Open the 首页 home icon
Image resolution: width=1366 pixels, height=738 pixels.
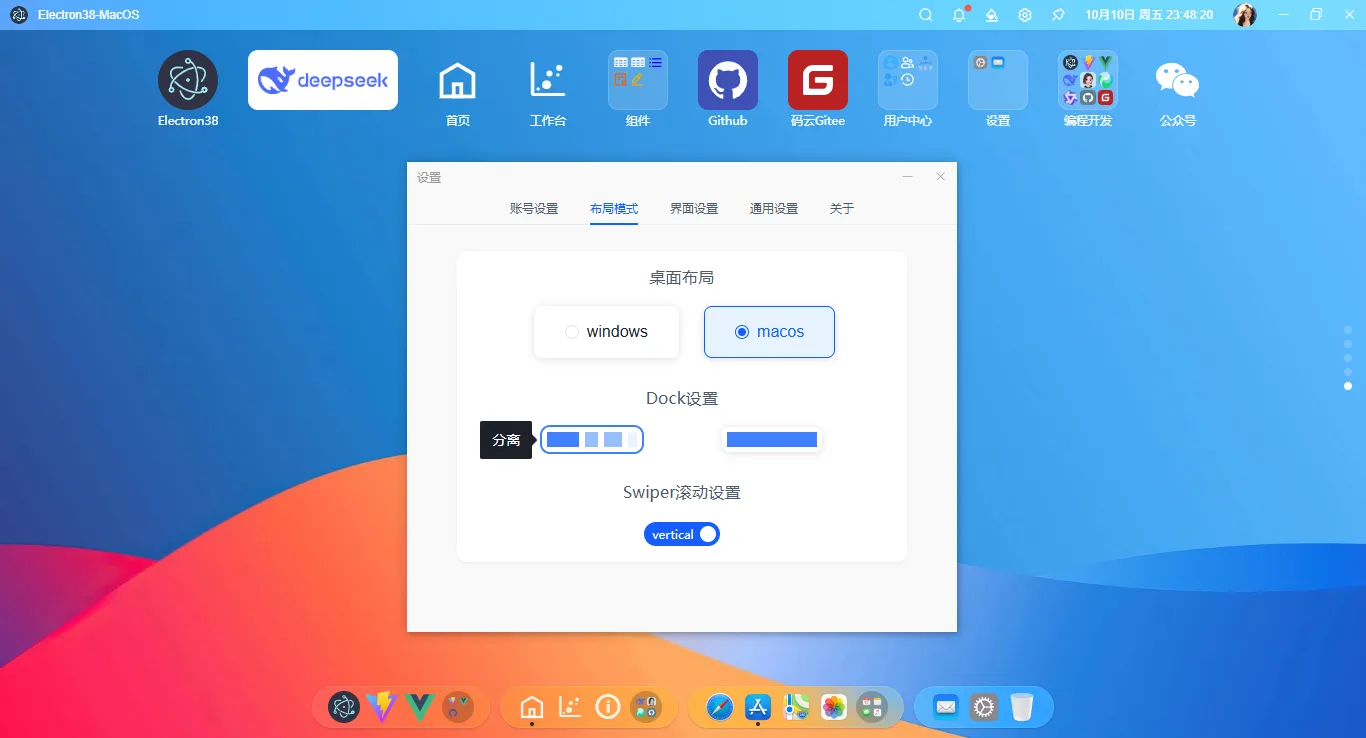[457, 80]
